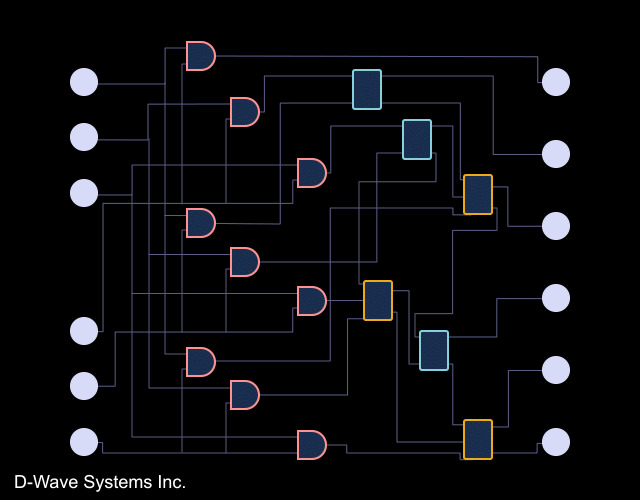Select the top-left input circle node
Viewport: 640px width, 500px height.
point(84,82)
